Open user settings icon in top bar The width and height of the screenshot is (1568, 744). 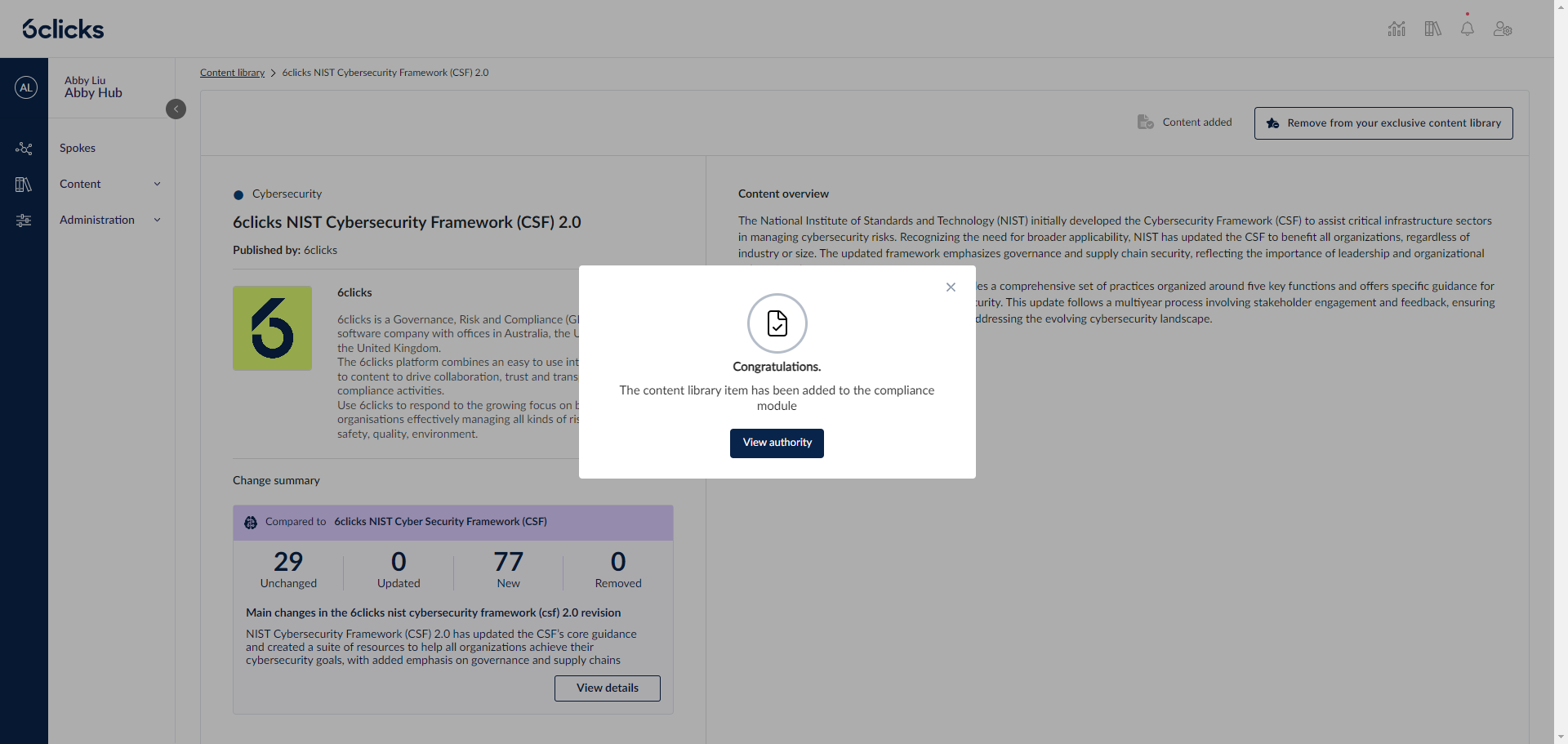point(1503,29)
